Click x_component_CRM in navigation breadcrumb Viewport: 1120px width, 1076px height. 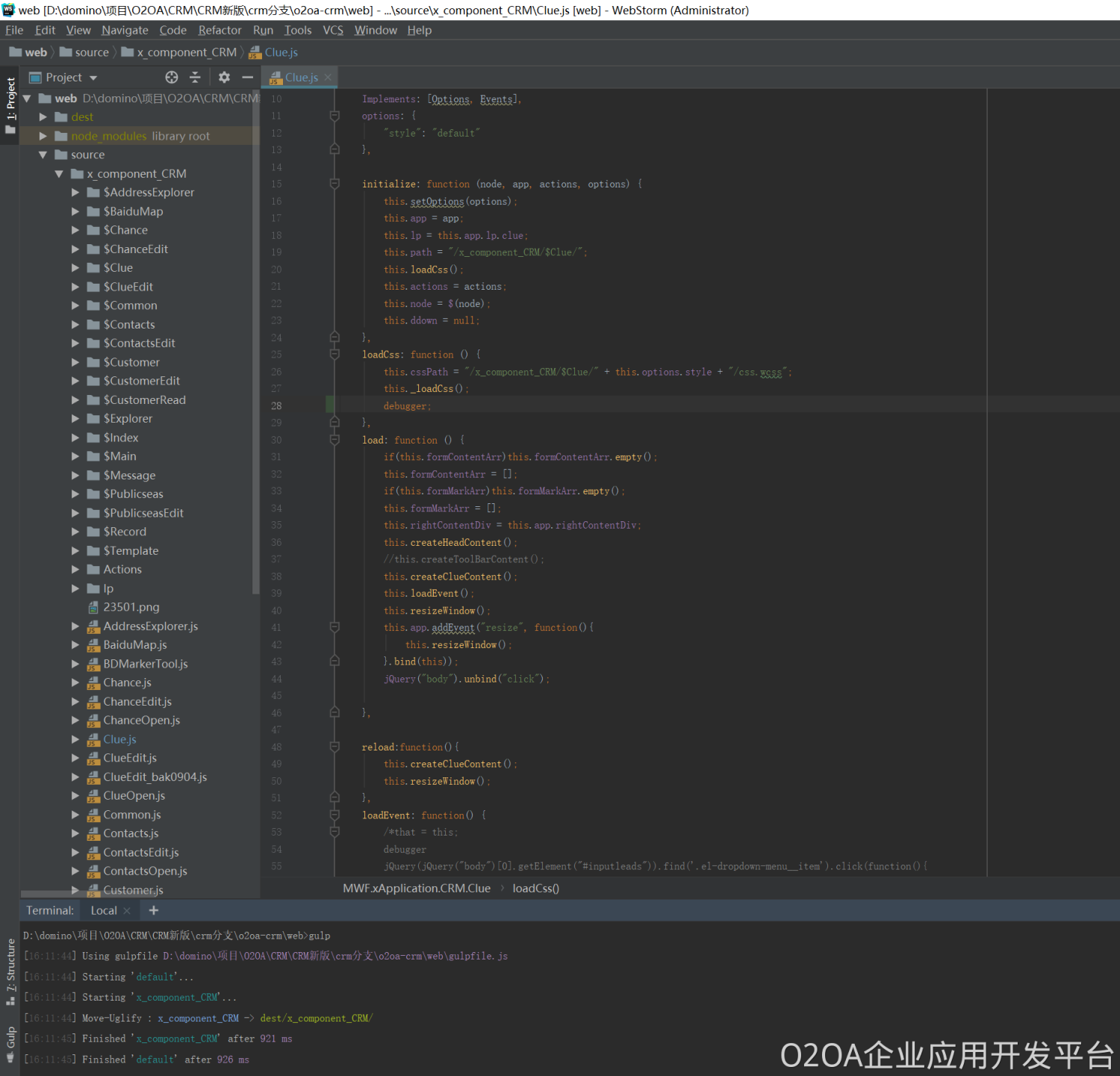pos(186,52)
